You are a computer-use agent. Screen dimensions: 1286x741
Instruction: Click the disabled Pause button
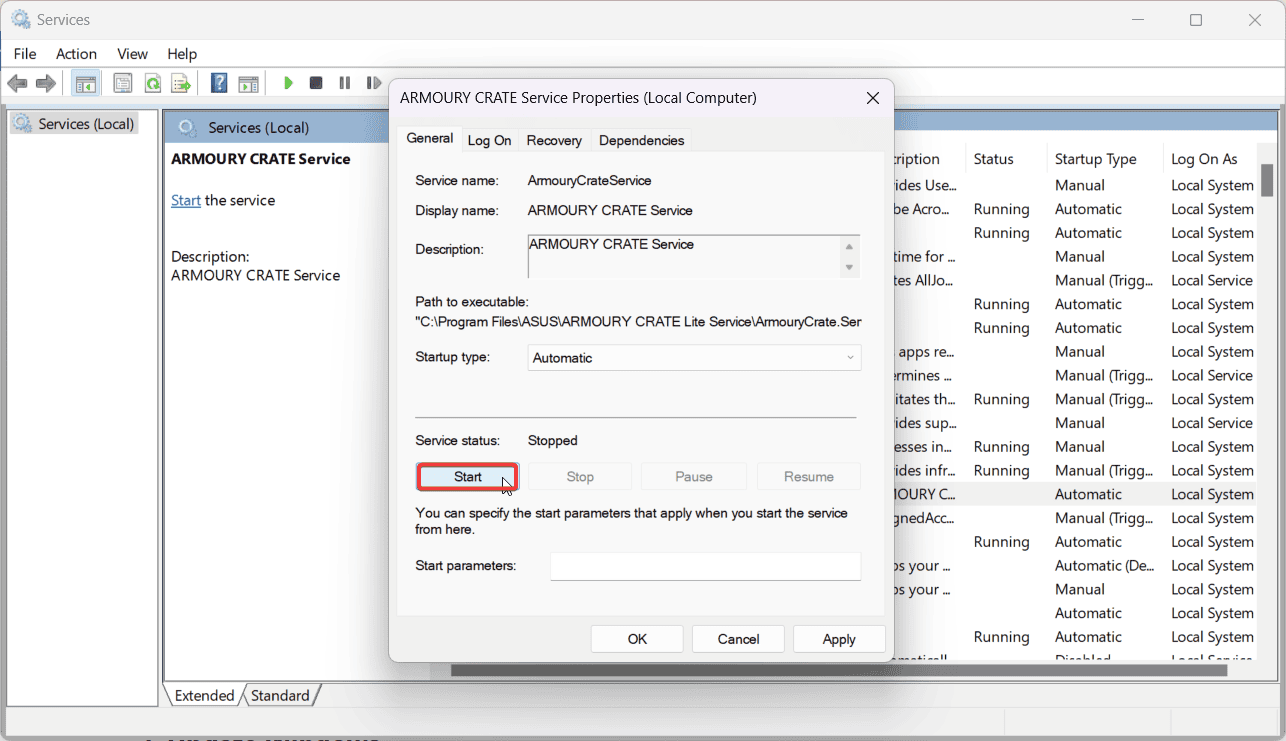click(694, 477)
